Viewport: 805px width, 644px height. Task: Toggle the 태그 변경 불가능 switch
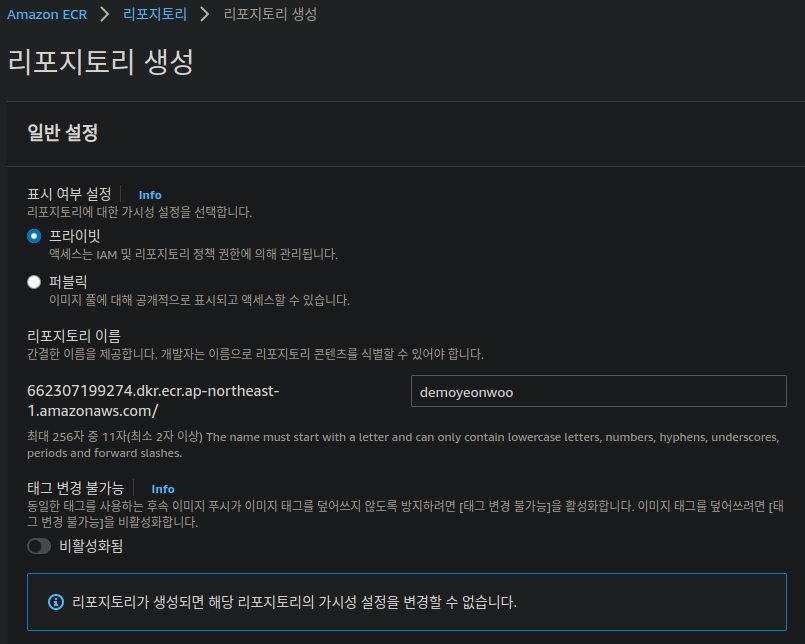point(39,546)
